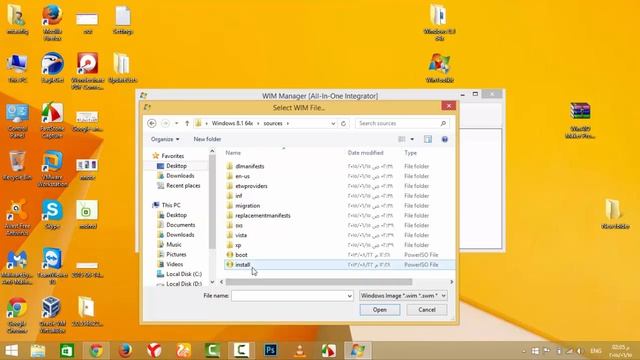Screen dimensions: 640x360
Task: Select Google Chrome desktop shortcut
Action: tap(17, 315)
